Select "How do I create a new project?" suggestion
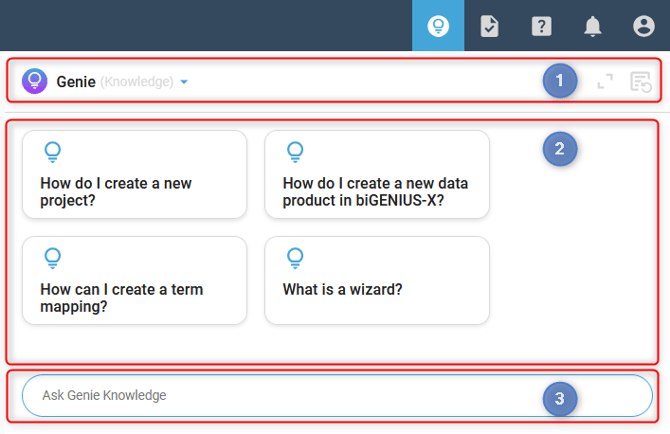The height and width of the screenshot is (434, 670). click(134, 174)
